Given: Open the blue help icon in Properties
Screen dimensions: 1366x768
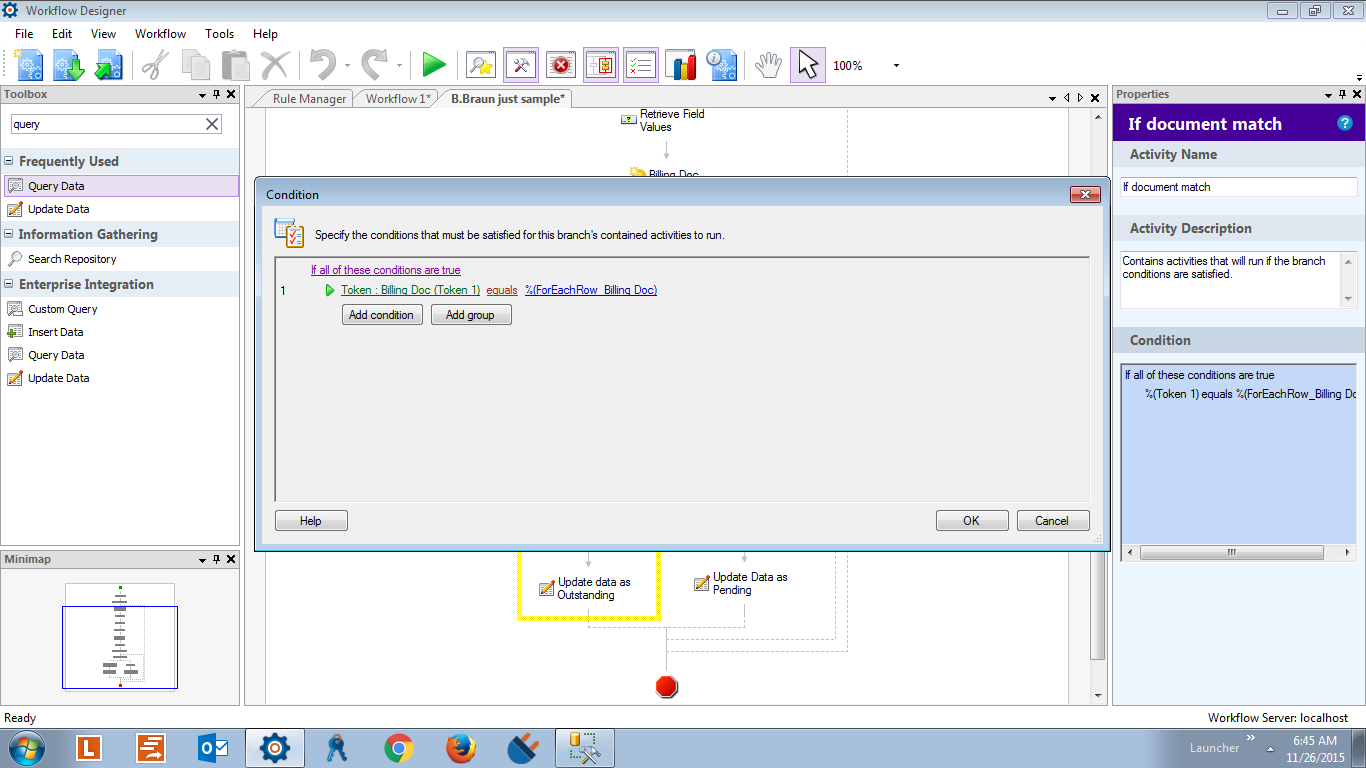Looking at the screenshot, I should (x=1345, y=124).
